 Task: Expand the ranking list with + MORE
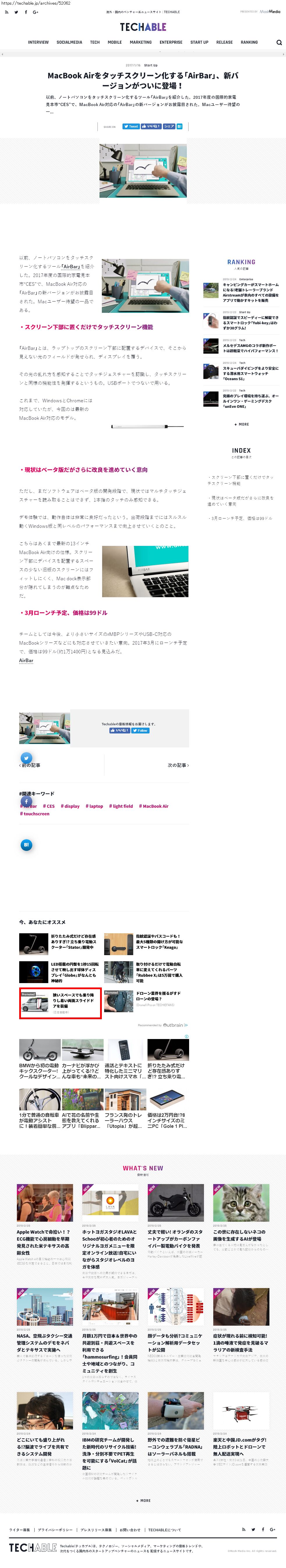pos(241,424)
